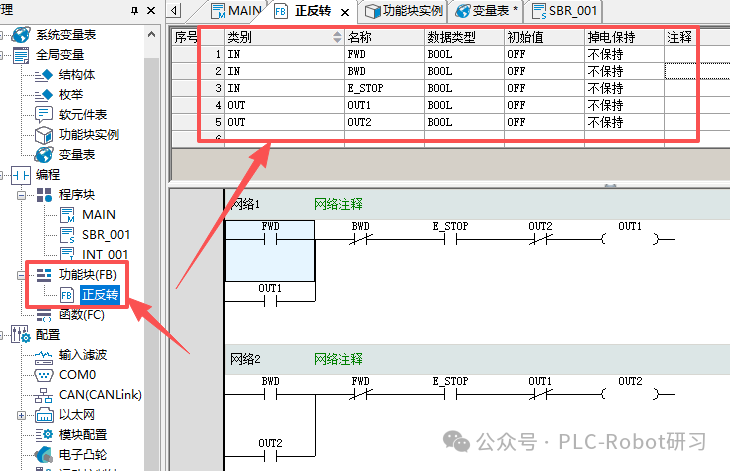Click the CAN(CANLink) network icon

point(44,396)
